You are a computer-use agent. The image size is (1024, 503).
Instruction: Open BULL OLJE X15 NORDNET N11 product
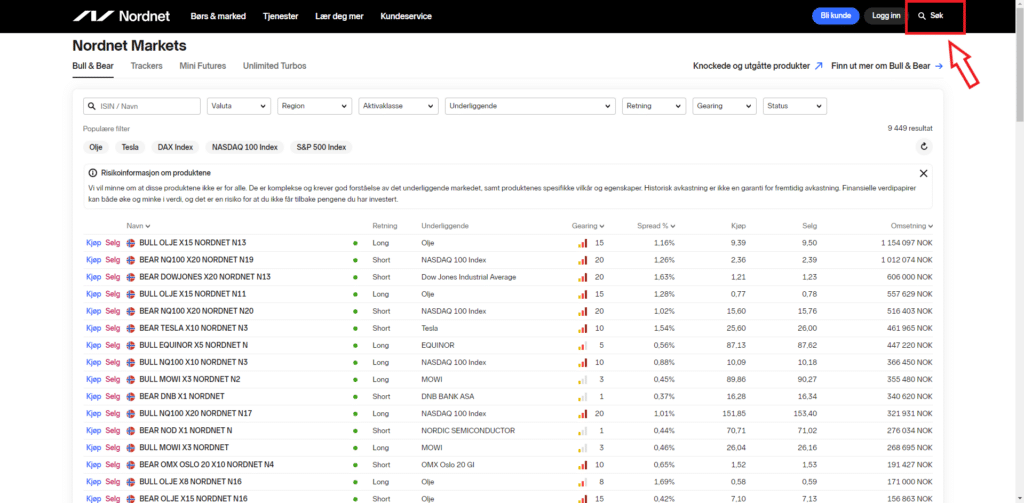click(x=193, y=294)
